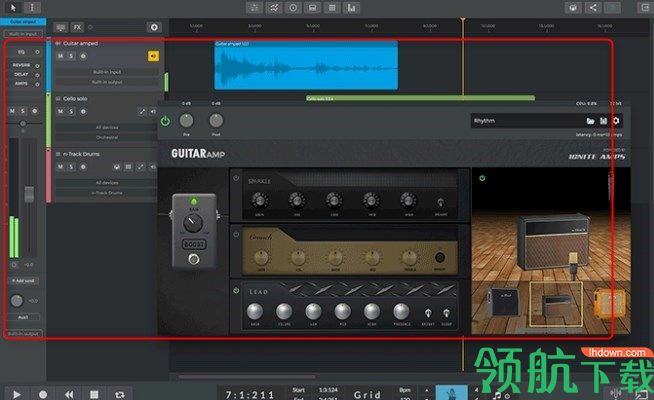Open the piano keyboard toolbar icon
The width and height of the screenshot is (654, 400).
tap(312, 8)
